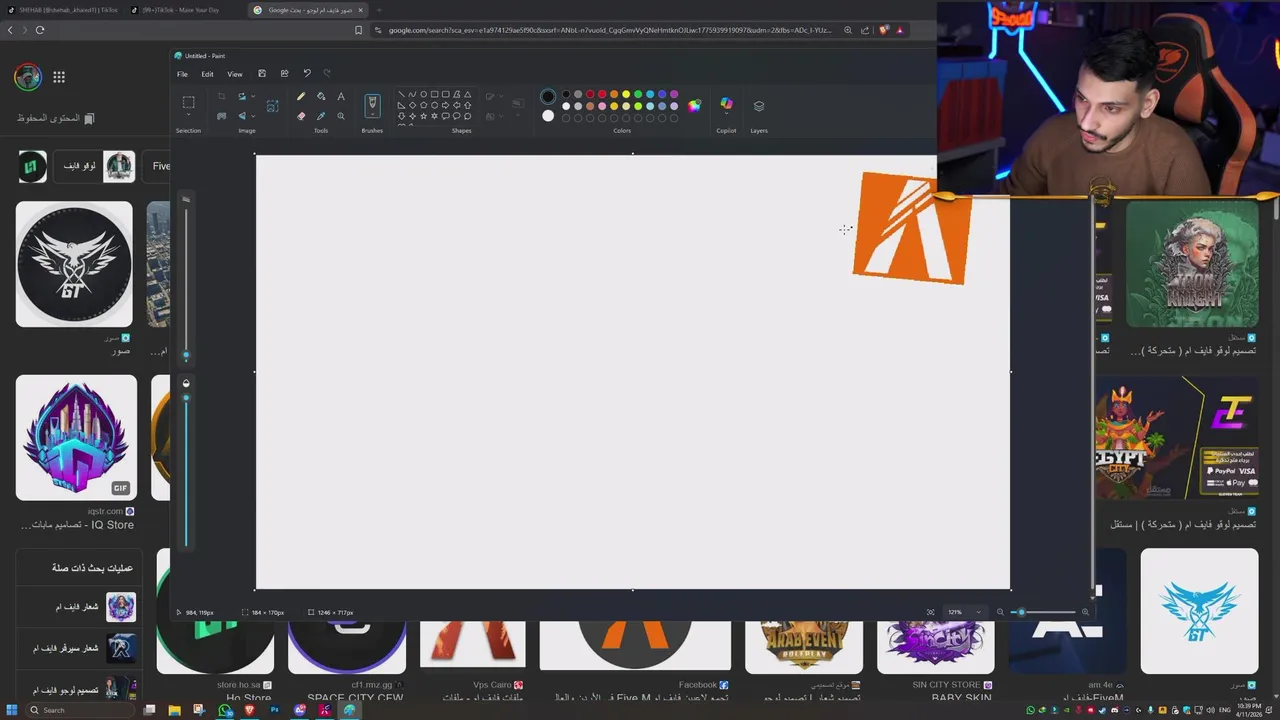Open the Lion Knight logo image result
The height and width of the screenshot is (720, 1280).
click(x=1192, y=264)
